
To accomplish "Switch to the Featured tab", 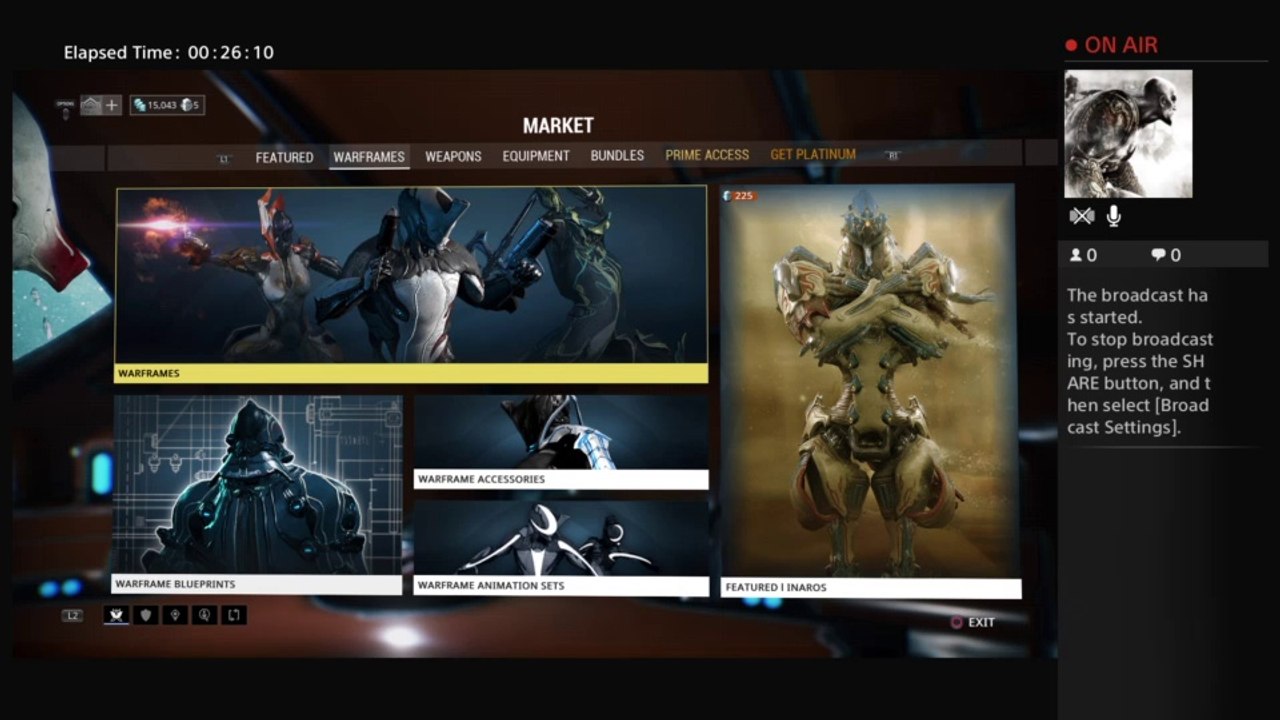I will click(284, 157).
